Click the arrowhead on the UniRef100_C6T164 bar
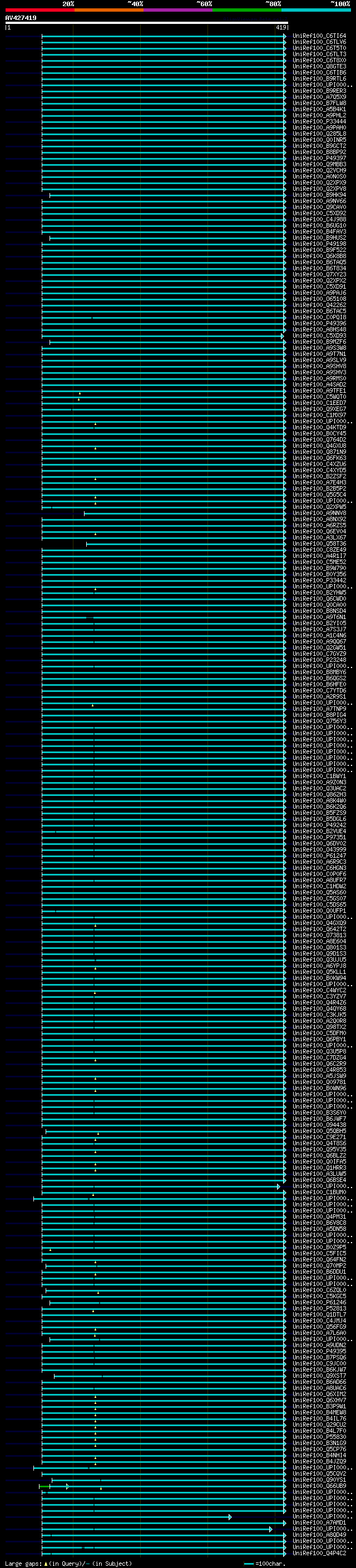The image size is (356, 1568). tap(285, 37)
